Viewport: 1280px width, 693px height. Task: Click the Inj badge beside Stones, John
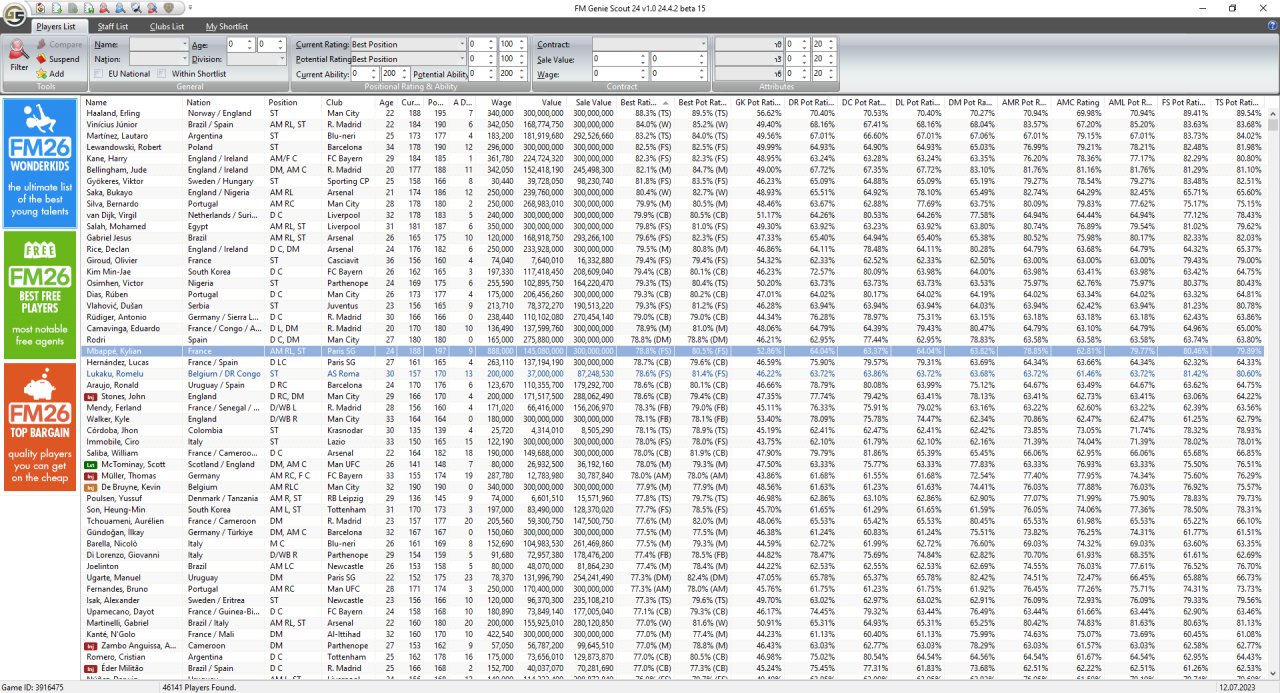[89, 397]
